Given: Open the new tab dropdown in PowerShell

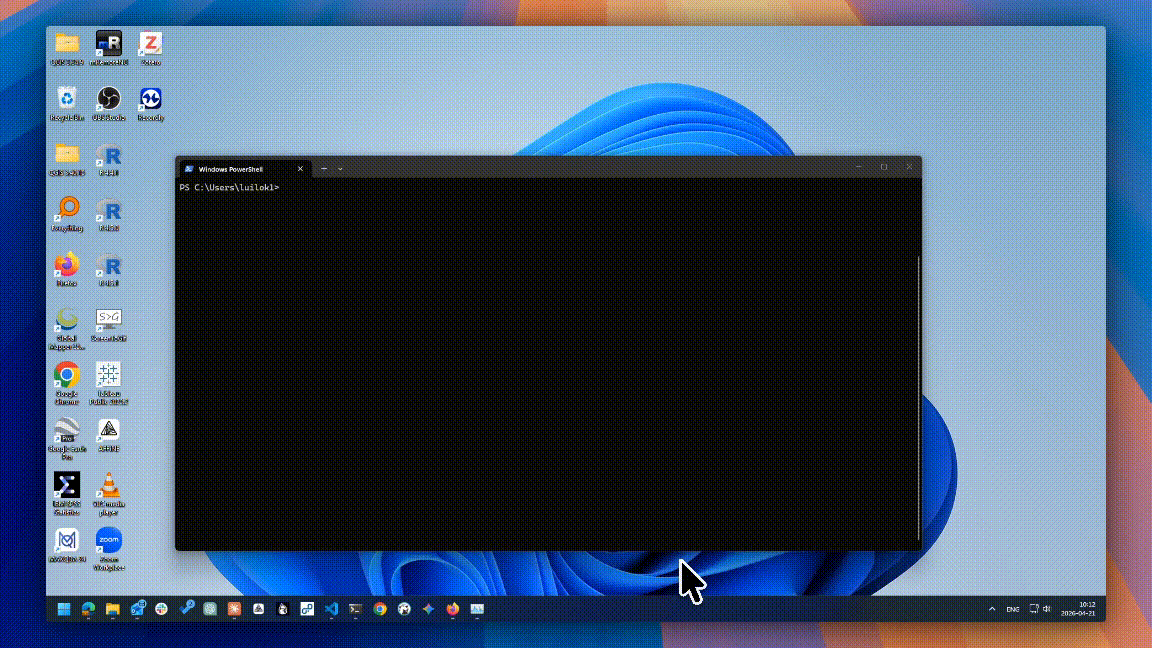Looking at the screenshot, I should click(x=341, y=169).
